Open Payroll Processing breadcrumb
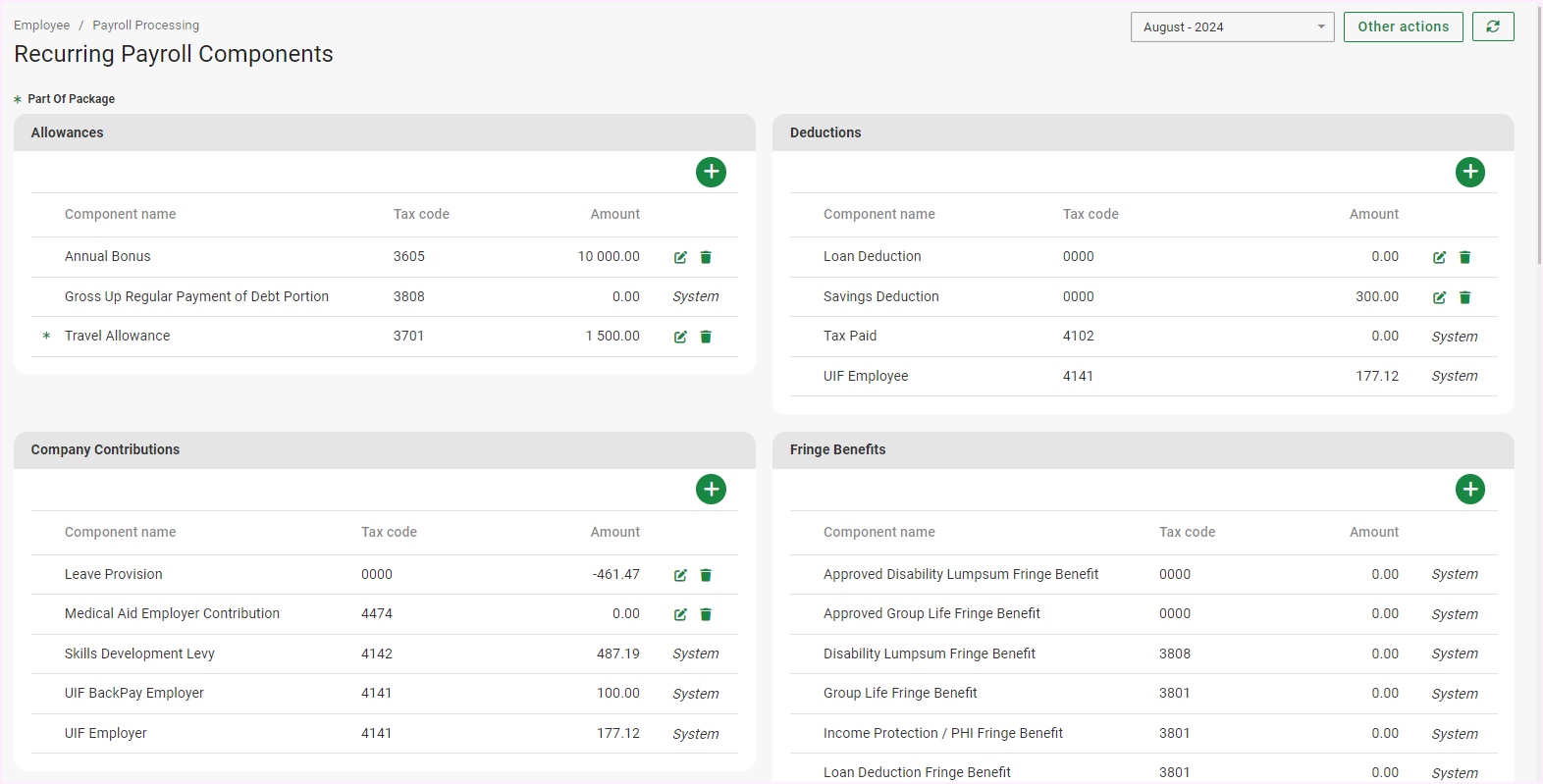This screenshot has width=1543, height=784. [145, 26]
